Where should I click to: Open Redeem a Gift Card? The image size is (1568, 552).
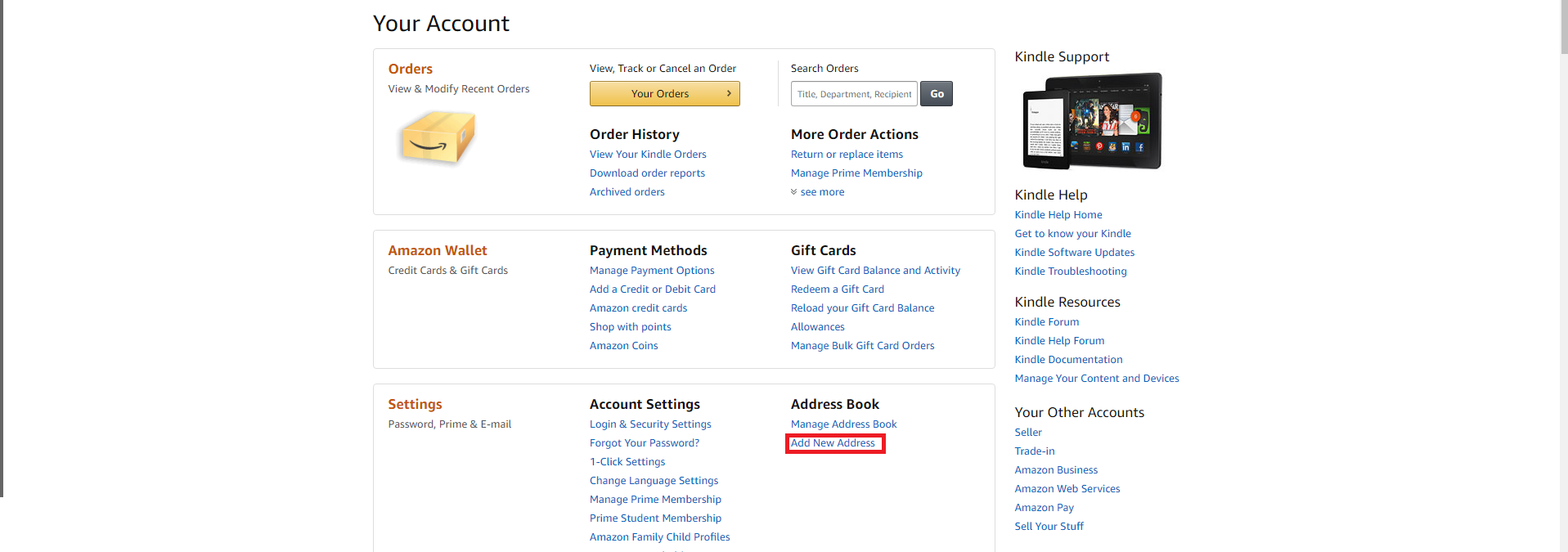click(x=838, y=289)
